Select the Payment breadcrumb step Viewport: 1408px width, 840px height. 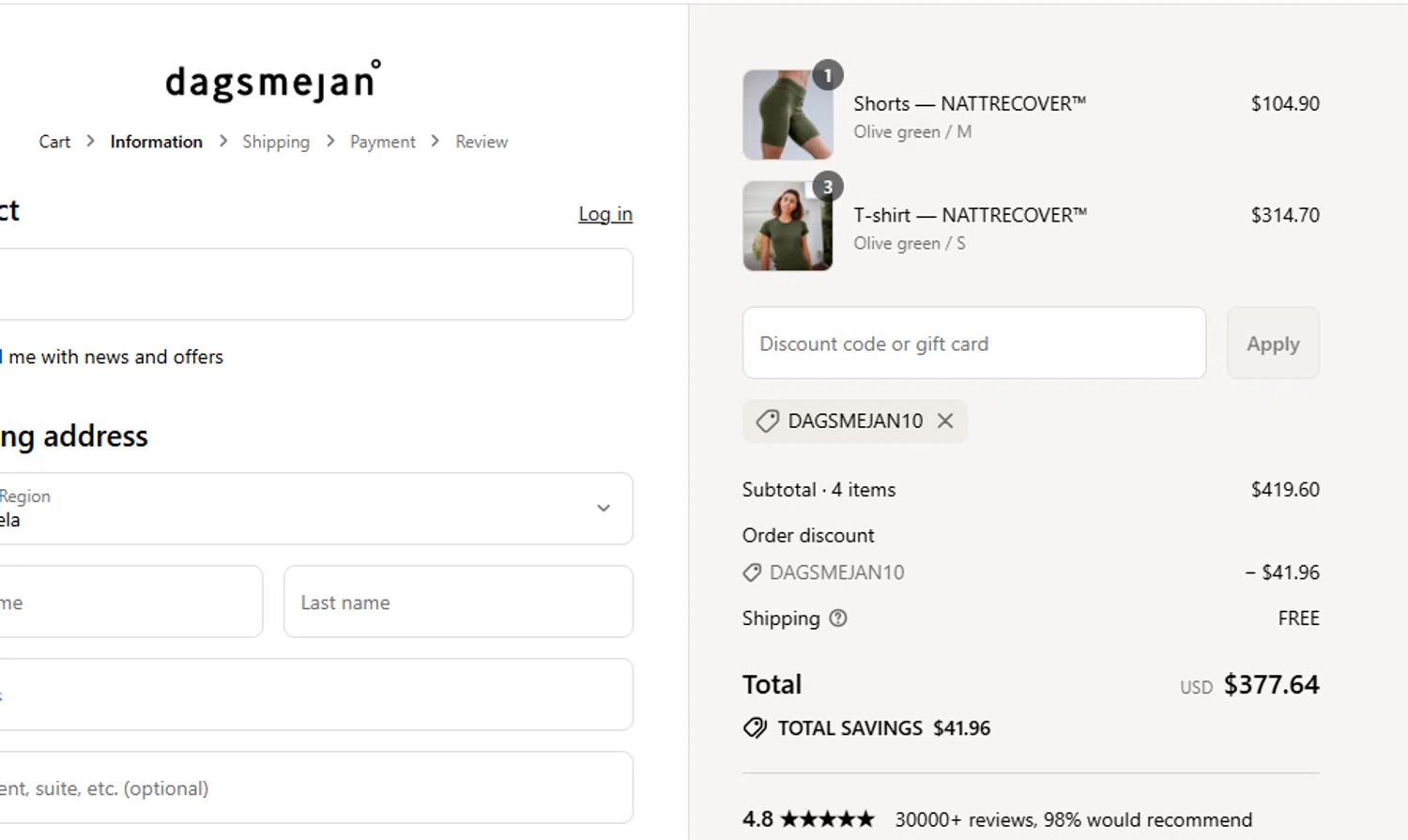tap(382, 142)
